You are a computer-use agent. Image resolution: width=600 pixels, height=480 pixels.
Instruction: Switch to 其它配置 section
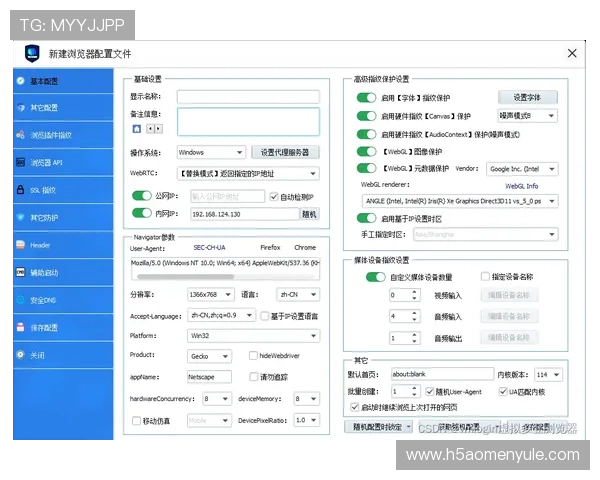(x=63, y=108)
